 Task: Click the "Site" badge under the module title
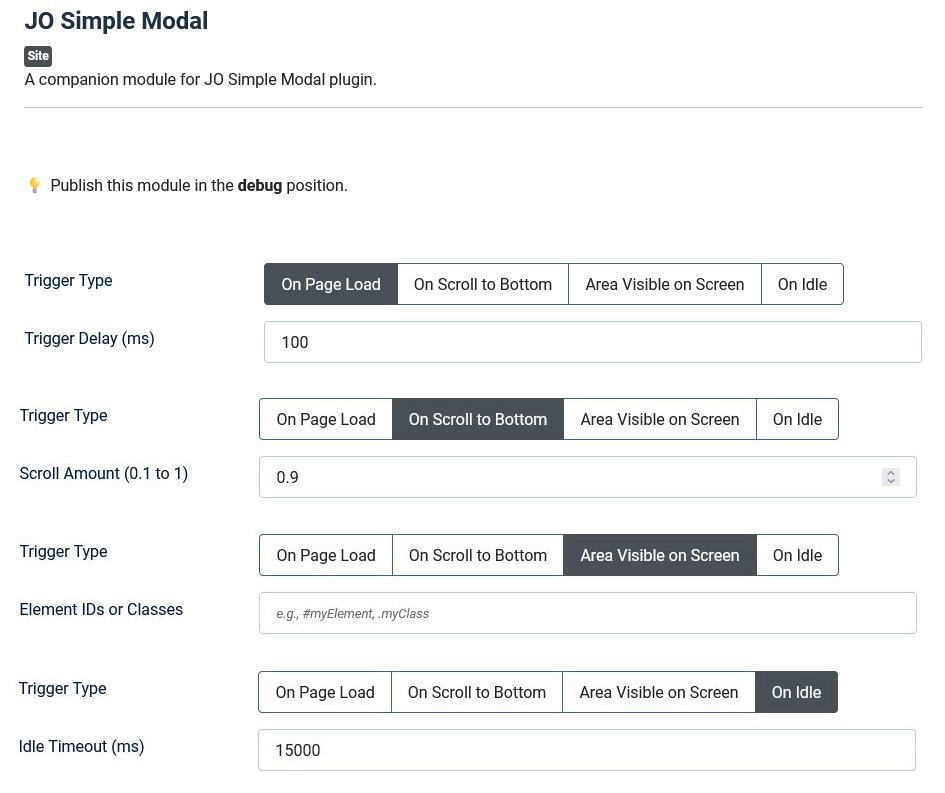[37, 56]
